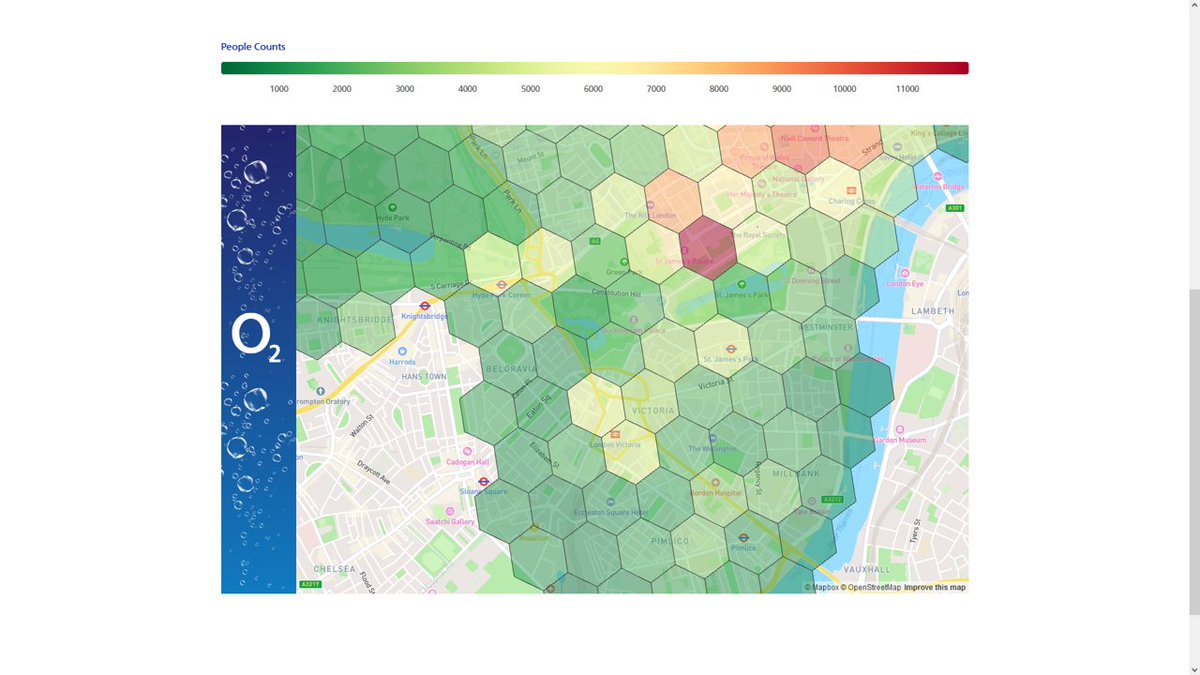Click the Hyde Park tree icon

391,207
